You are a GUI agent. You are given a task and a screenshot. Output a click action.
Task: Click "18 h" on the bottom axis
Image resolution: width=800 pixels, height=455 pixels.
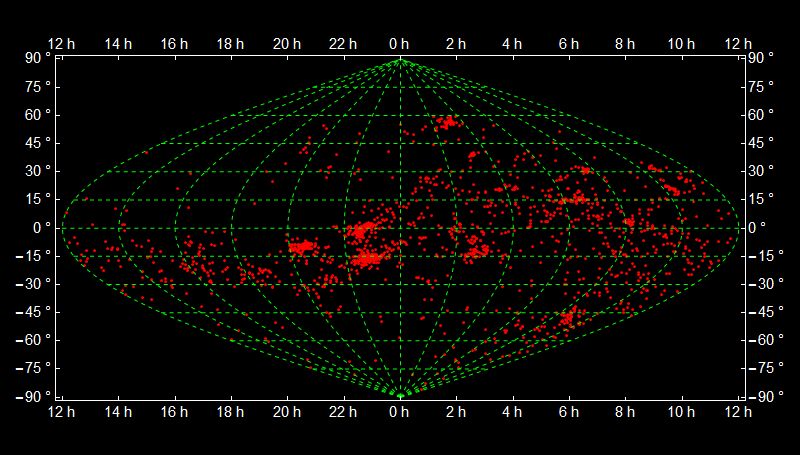pos(231,412)
